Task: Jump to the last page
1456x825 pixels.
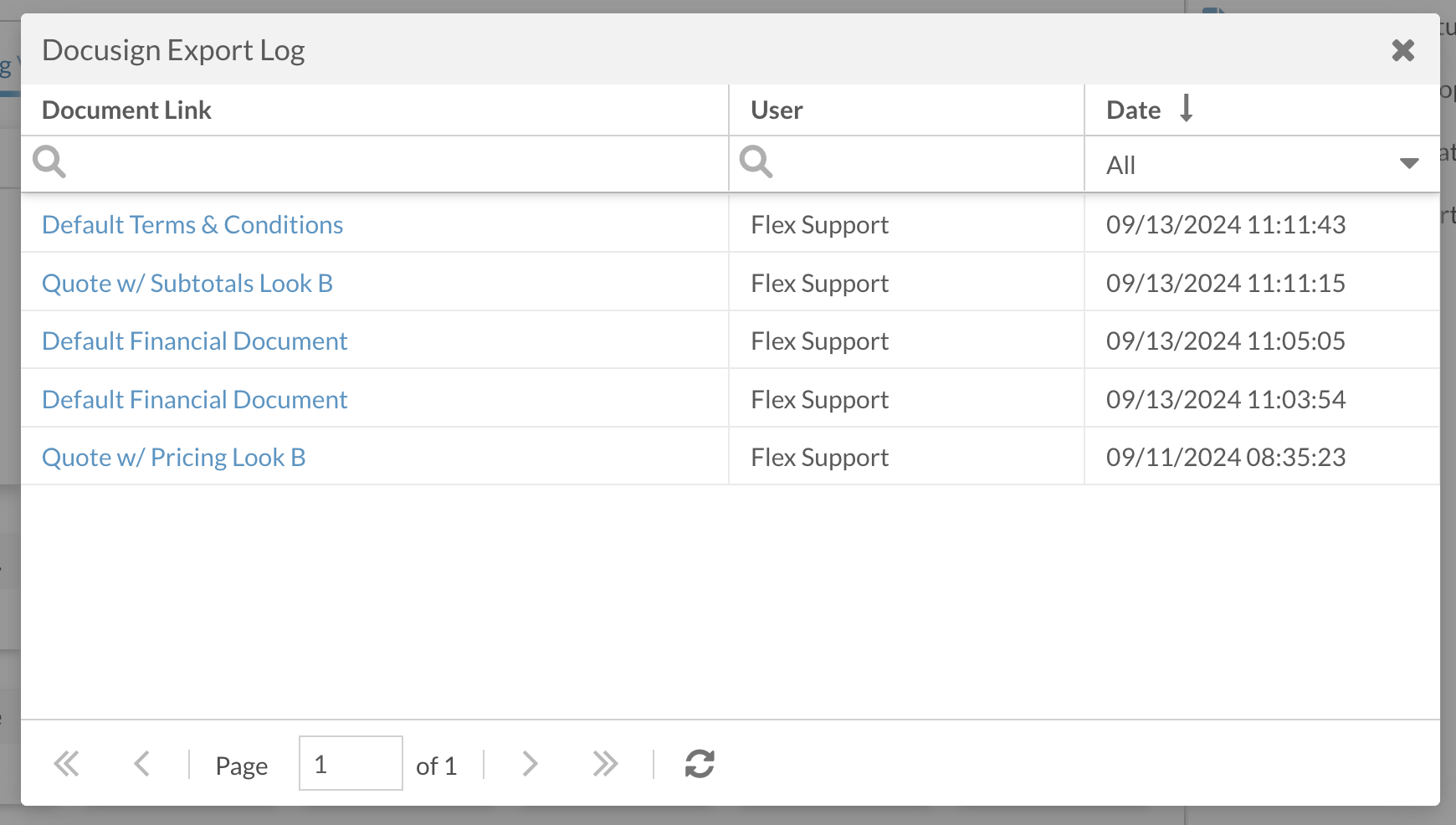Action: point(605,764)
